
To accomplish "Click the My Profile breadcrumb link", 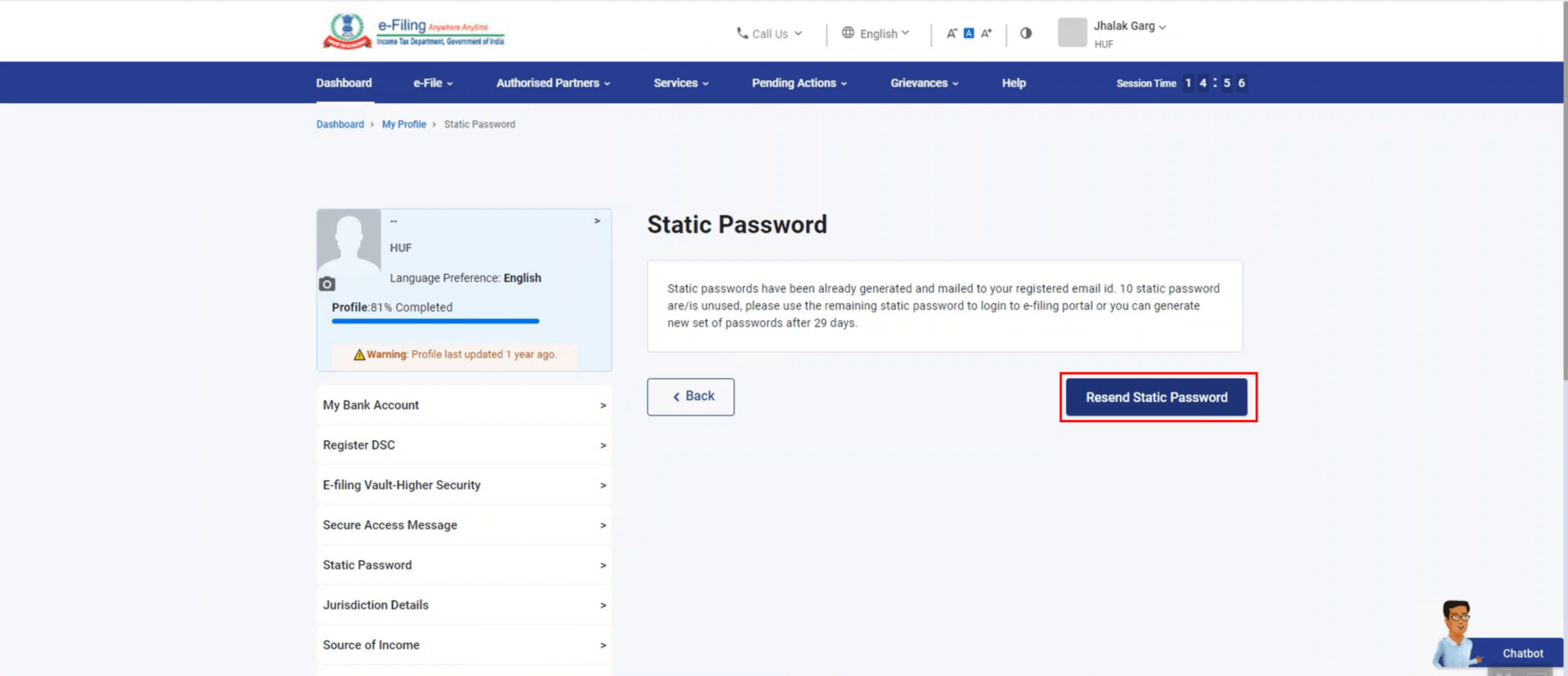I will coord(403,125).
